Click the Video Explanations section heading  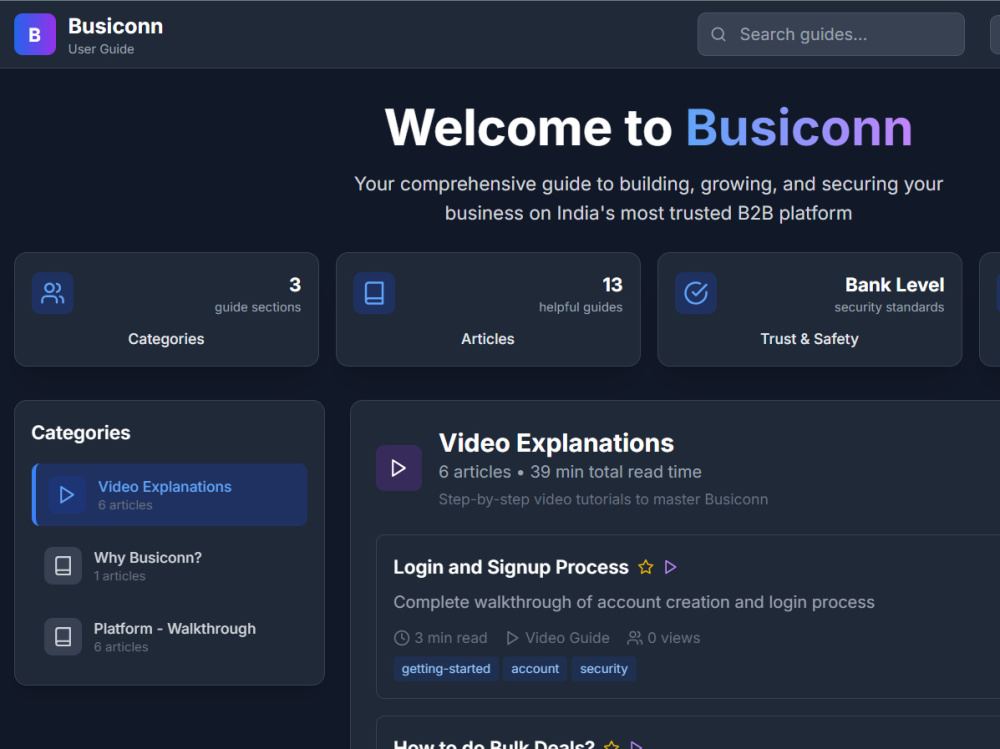pyautogui.click(x=556, y=443)
